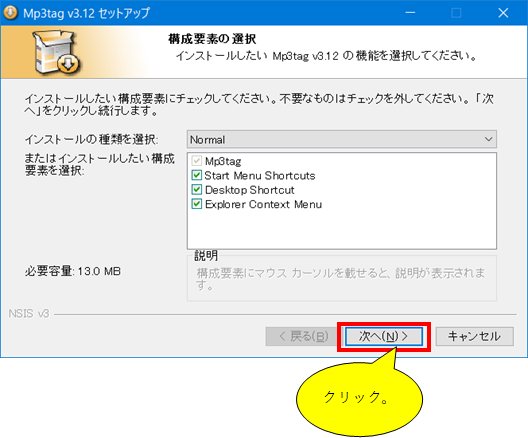Select the Desktop Shortcut component label
Screen dimensions: 528x438
coord(250,190)
